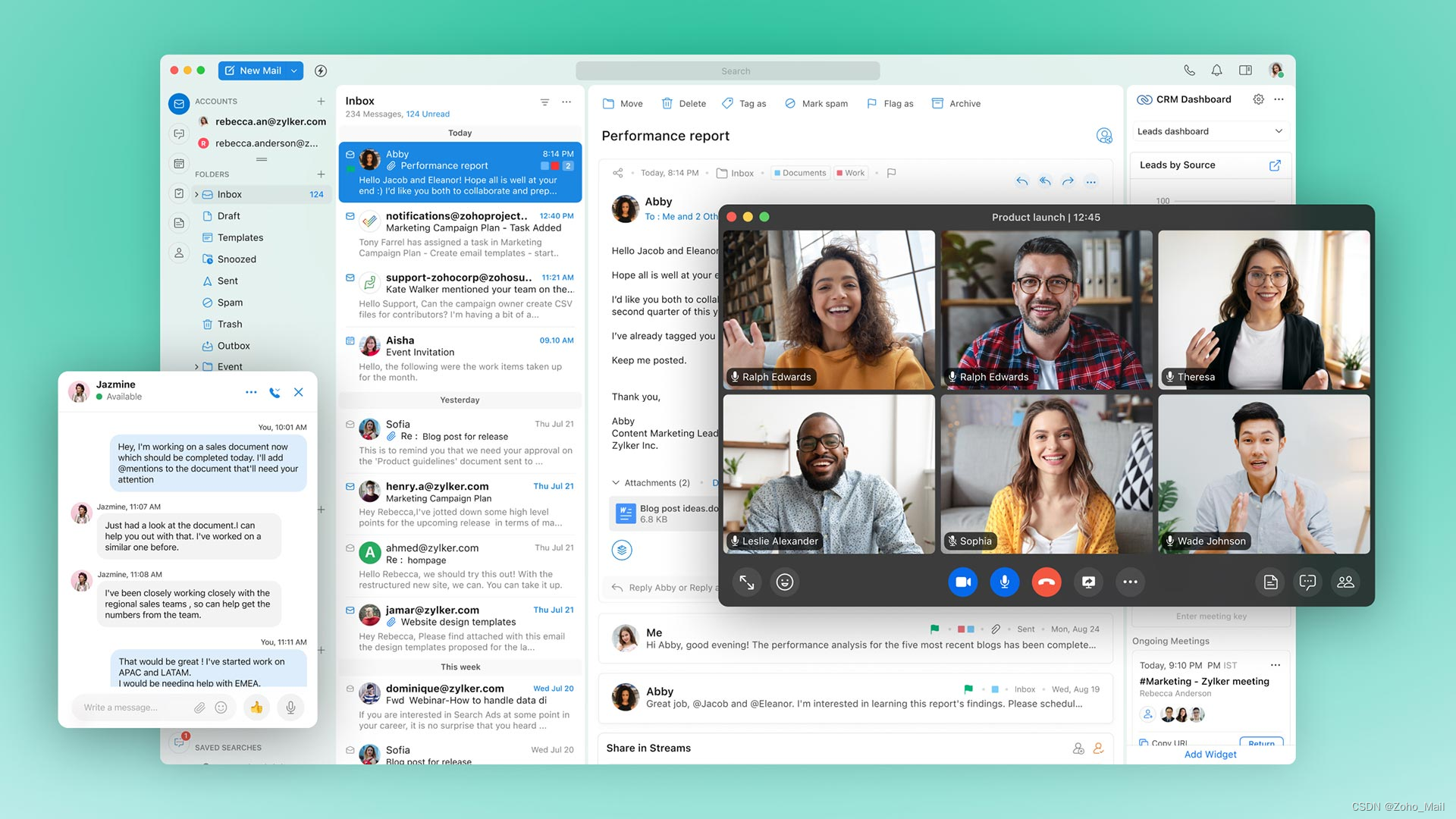Mute the microphone in the video call
Image resolution: width=1456 pixels, height=819 pixels.
click(1004, 582)
